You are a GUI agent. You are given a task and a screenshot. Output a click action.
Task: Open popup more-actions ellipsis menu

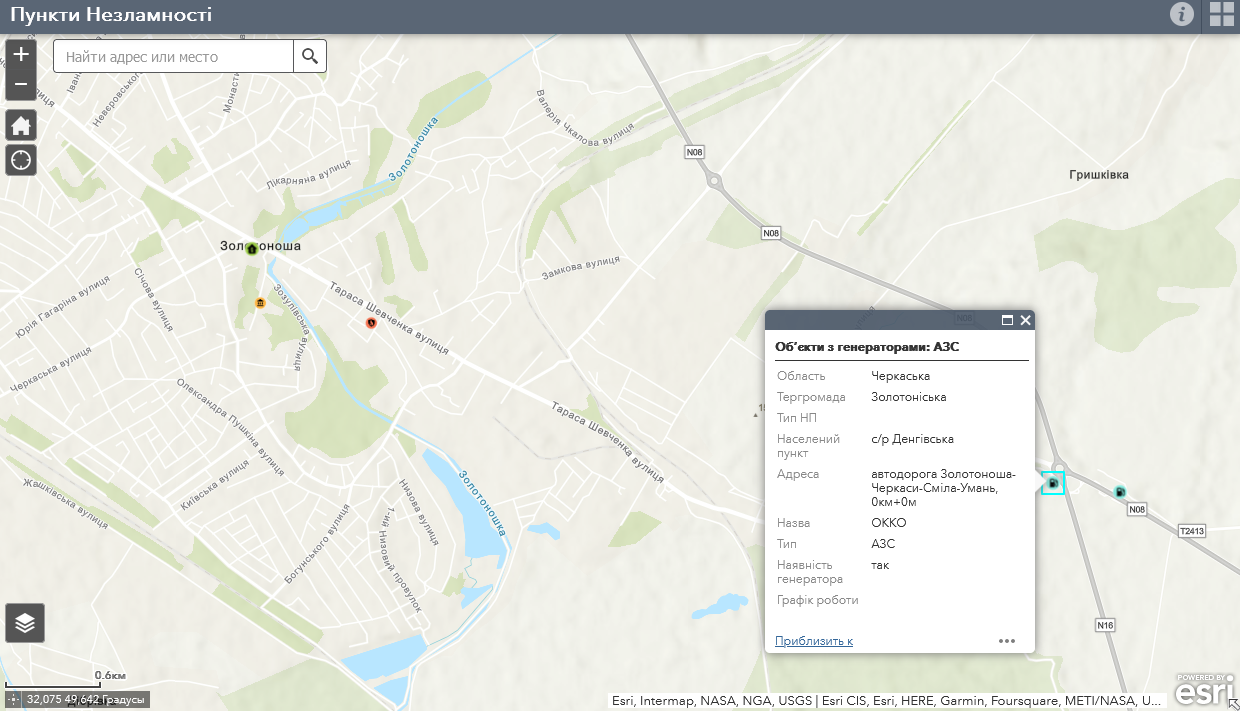(x=1007, y=641)
